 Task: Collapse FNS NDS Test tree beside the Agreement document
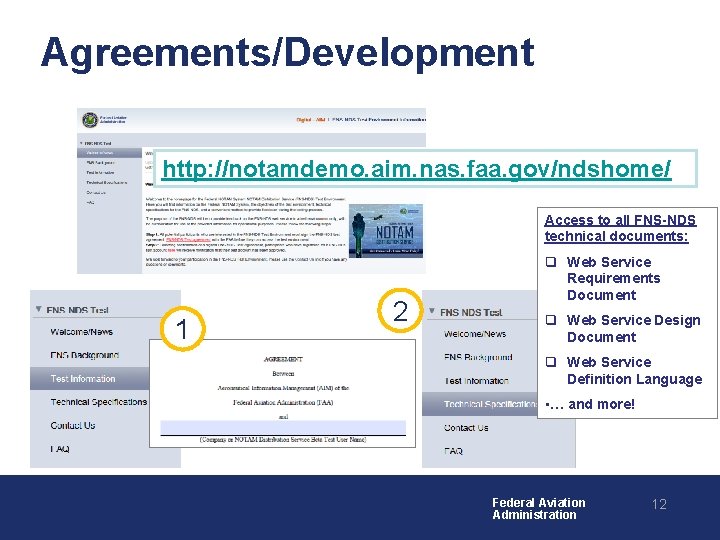tap(39, 309)
